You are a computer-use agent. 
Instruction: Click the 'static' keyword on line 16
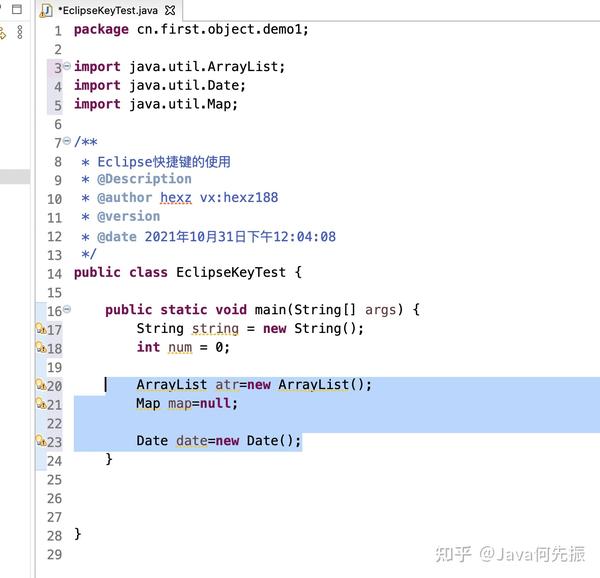pyautogui.click(x=183, y=309)
